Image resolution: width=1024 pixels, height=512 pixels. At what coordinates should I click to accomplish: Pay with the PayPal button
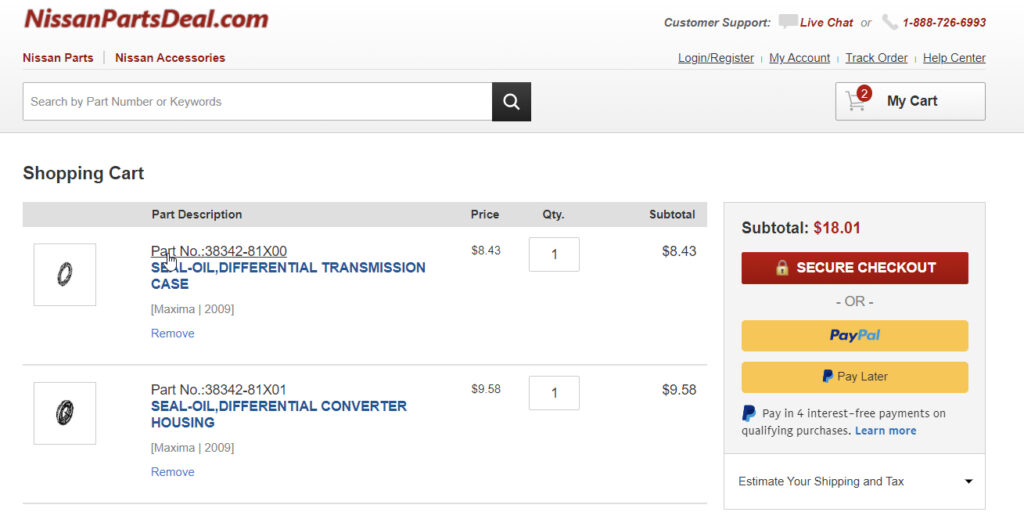point(855,336)
